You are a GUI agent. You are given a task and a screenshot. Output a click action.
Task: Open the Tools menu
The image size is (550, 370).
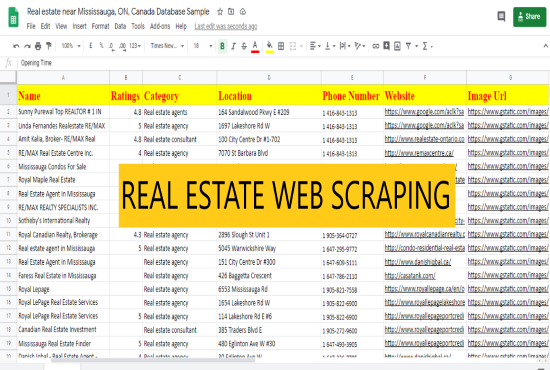pos(138,26)
